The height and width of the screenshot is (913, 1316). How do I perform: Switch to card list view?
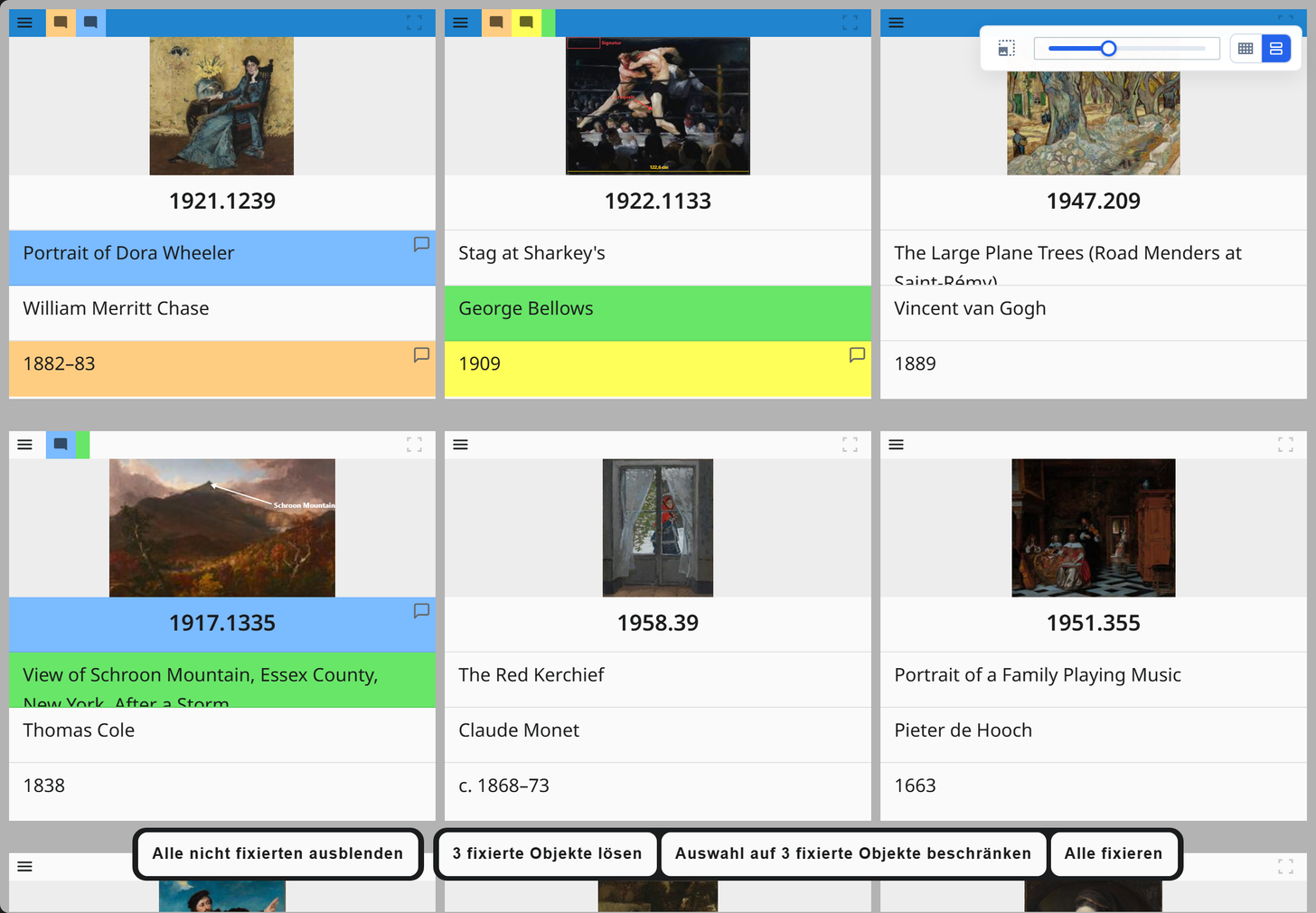coord(1276,49)
